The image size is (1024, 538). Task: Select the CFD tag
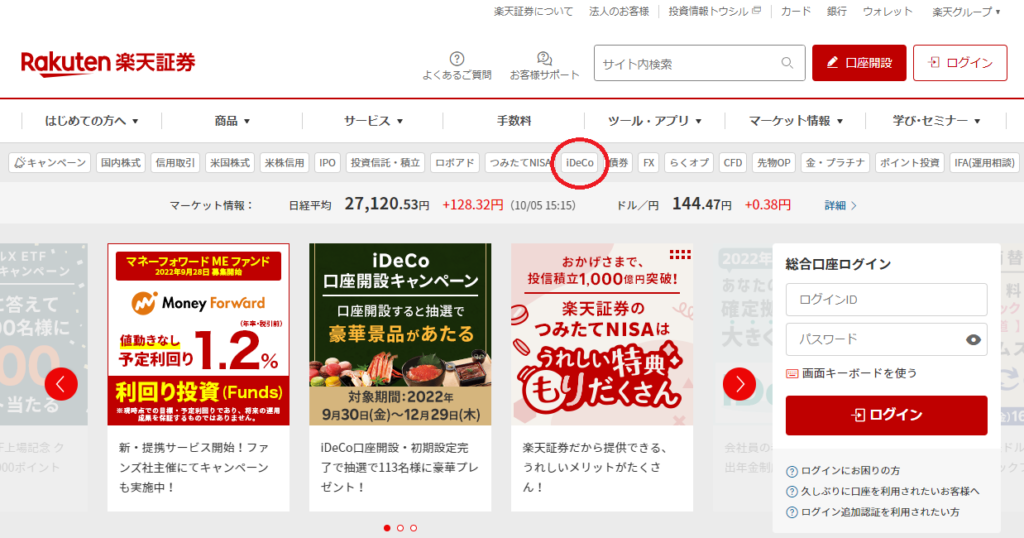(733, 163)
